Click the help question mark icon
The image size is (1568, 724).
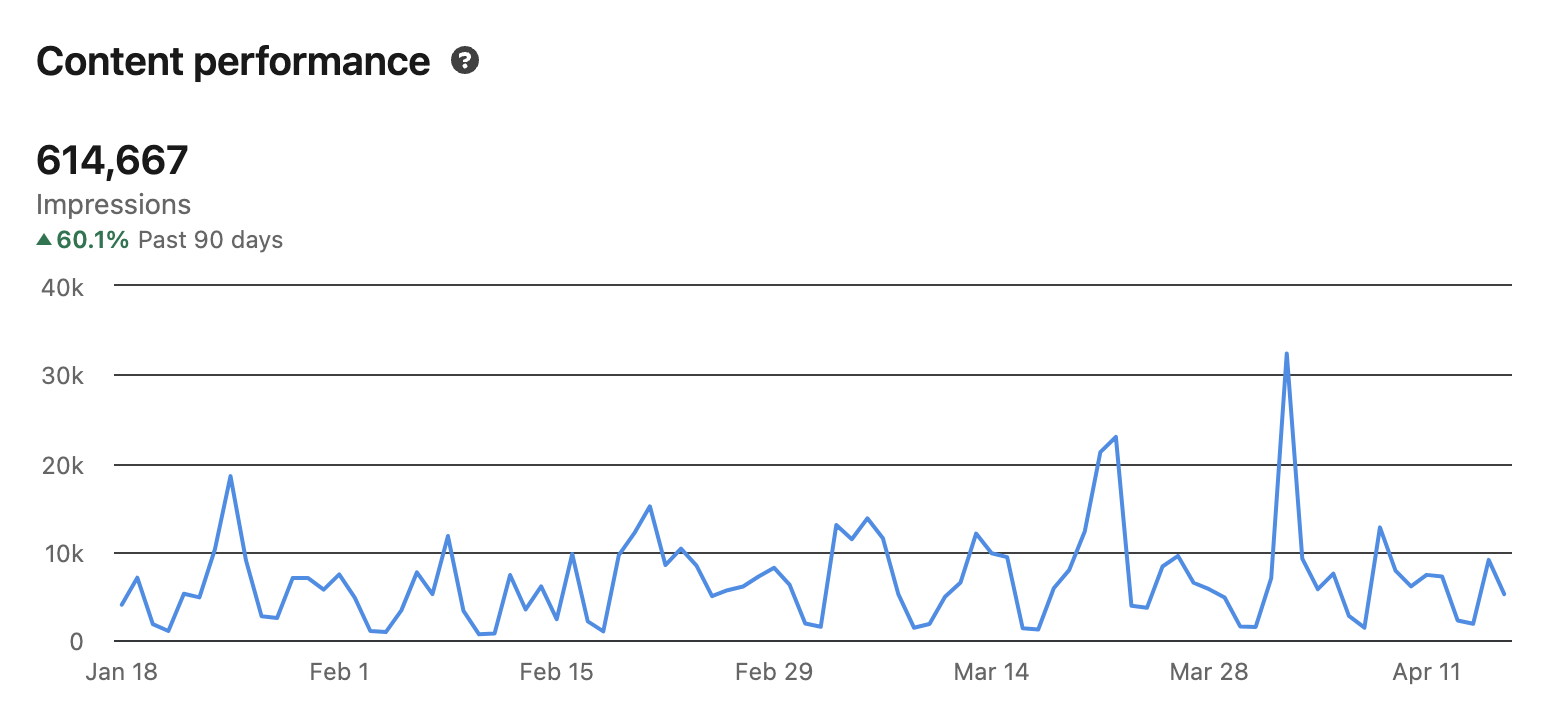[x=465, y=61]
